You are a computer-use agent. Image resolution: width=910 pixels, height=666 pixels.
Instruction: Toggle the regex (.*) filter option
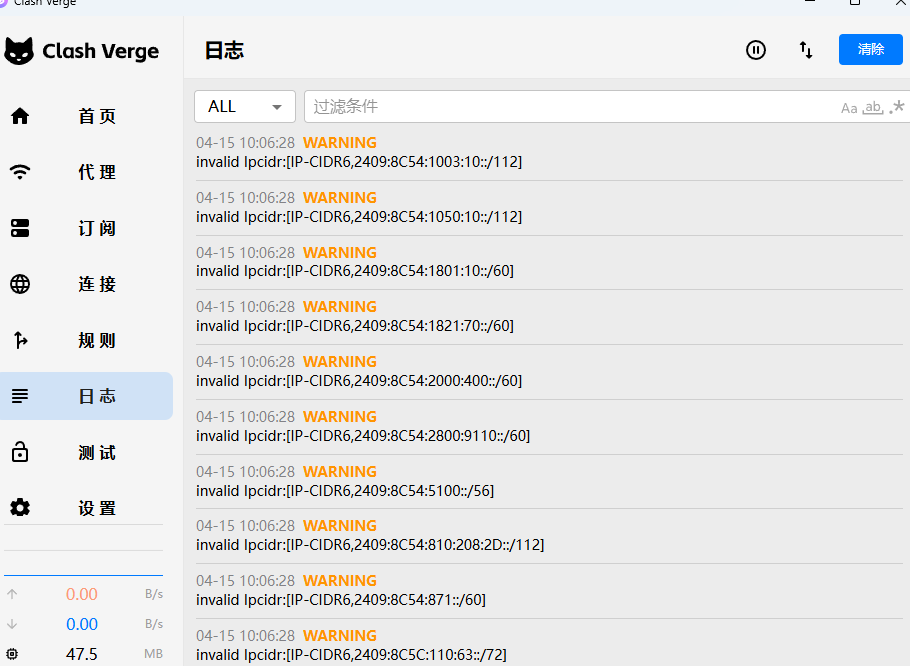coord(897,107)
